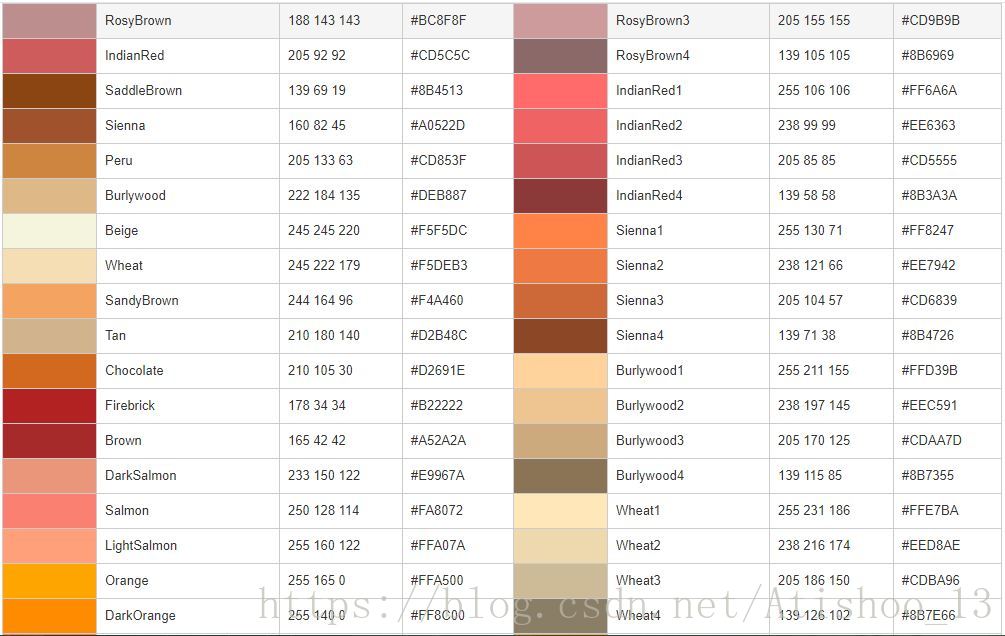
Task: Click hex code #D2691E
Action: click(438, 371)
